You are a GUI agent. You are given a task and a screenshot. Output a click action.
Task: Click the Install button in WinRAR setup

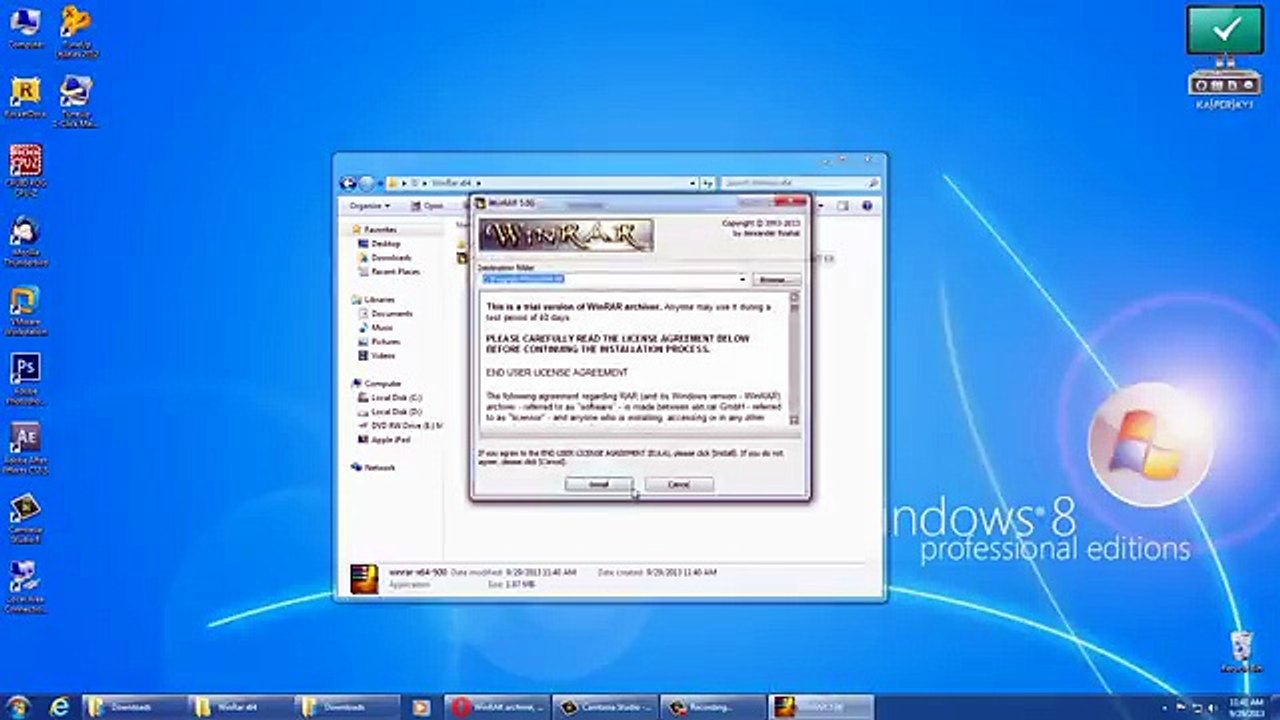(599, 484)
